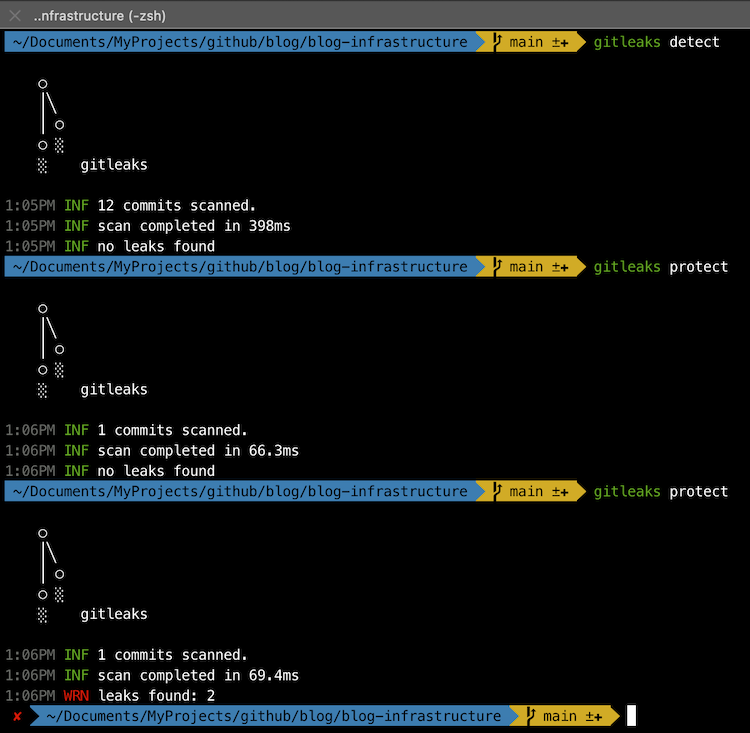Click the red WRN log level label
750x733 pixels.
point(76,696)
